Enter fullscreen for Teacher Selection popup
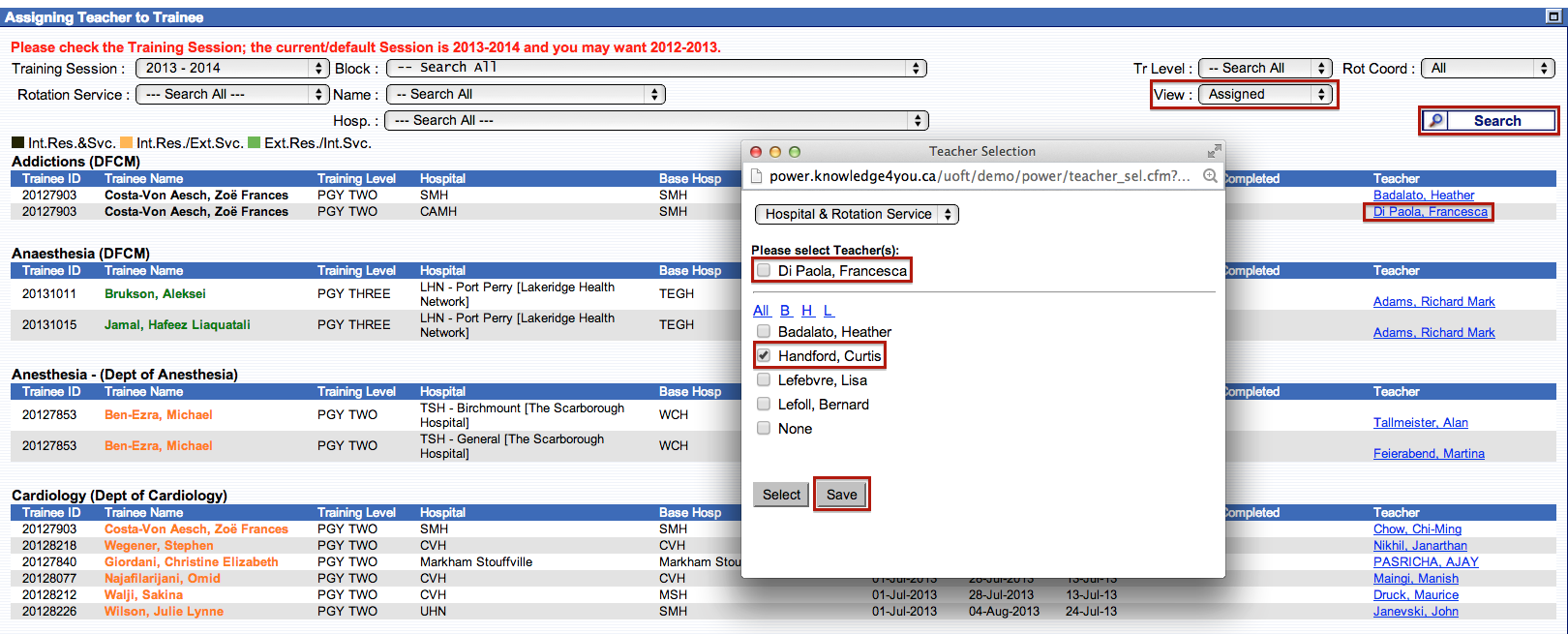The height and width of the screenshot is (634, 1568). click(x=1214, y=151)
